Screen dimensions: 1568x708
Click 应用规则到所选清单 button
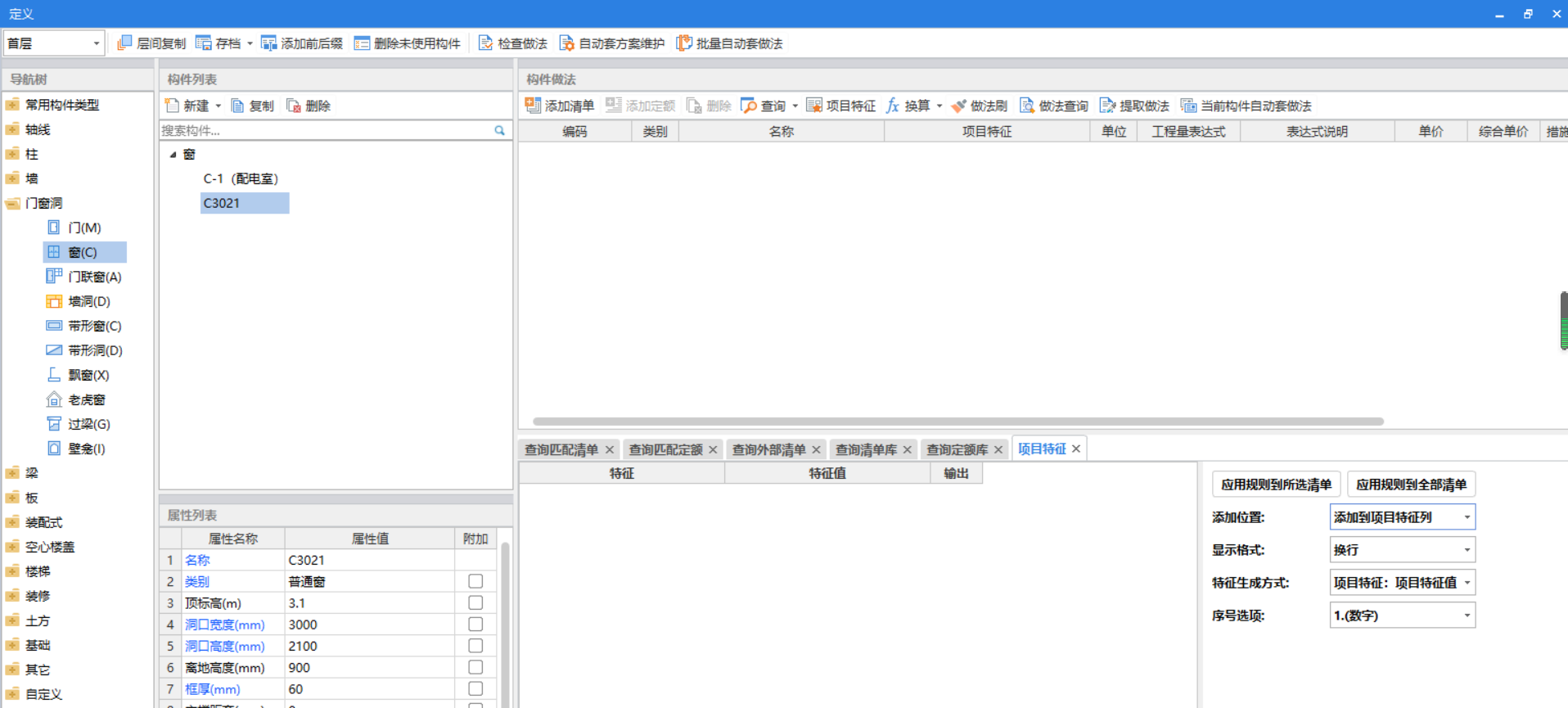(1276, 485)
